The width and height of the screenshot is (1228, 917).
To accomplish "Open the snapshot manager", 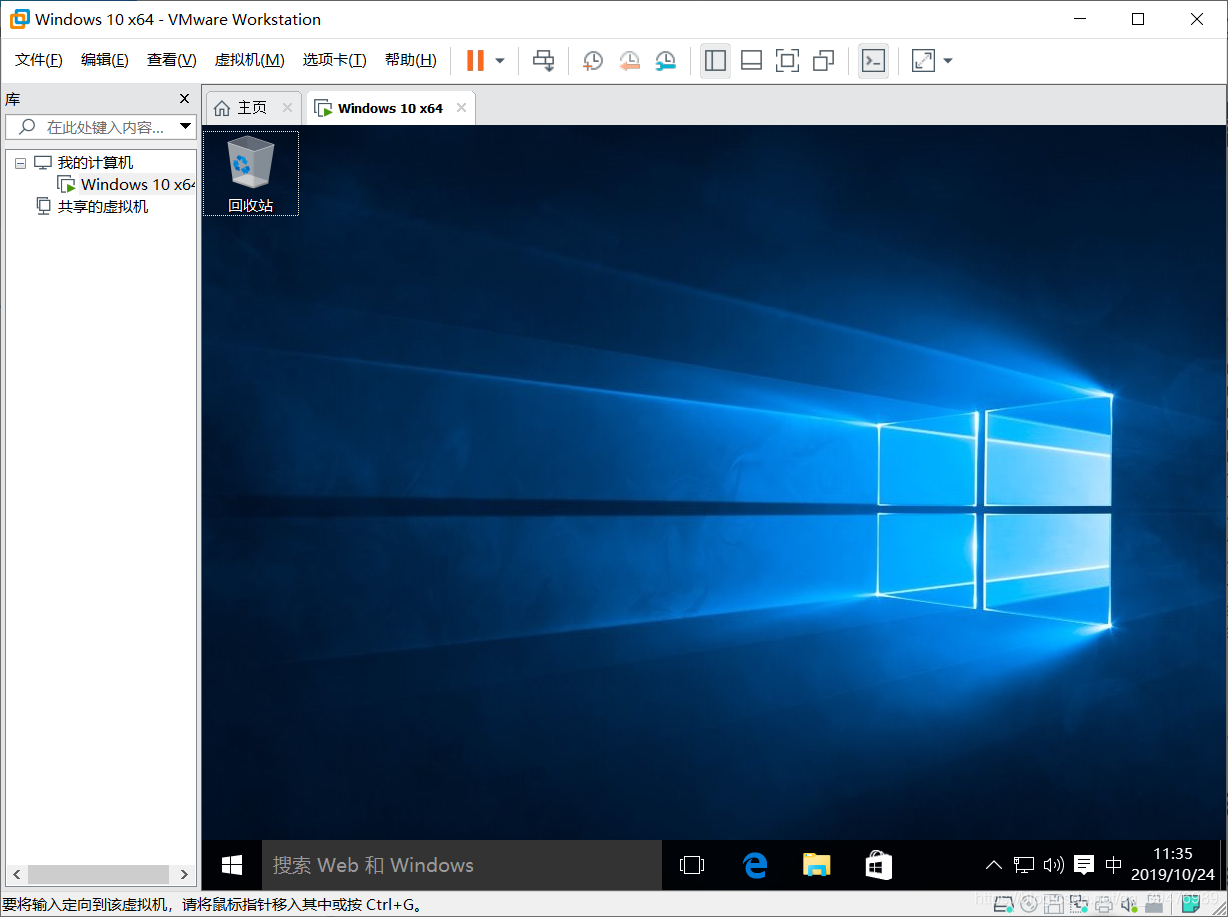I will click(x=665, y=61).
